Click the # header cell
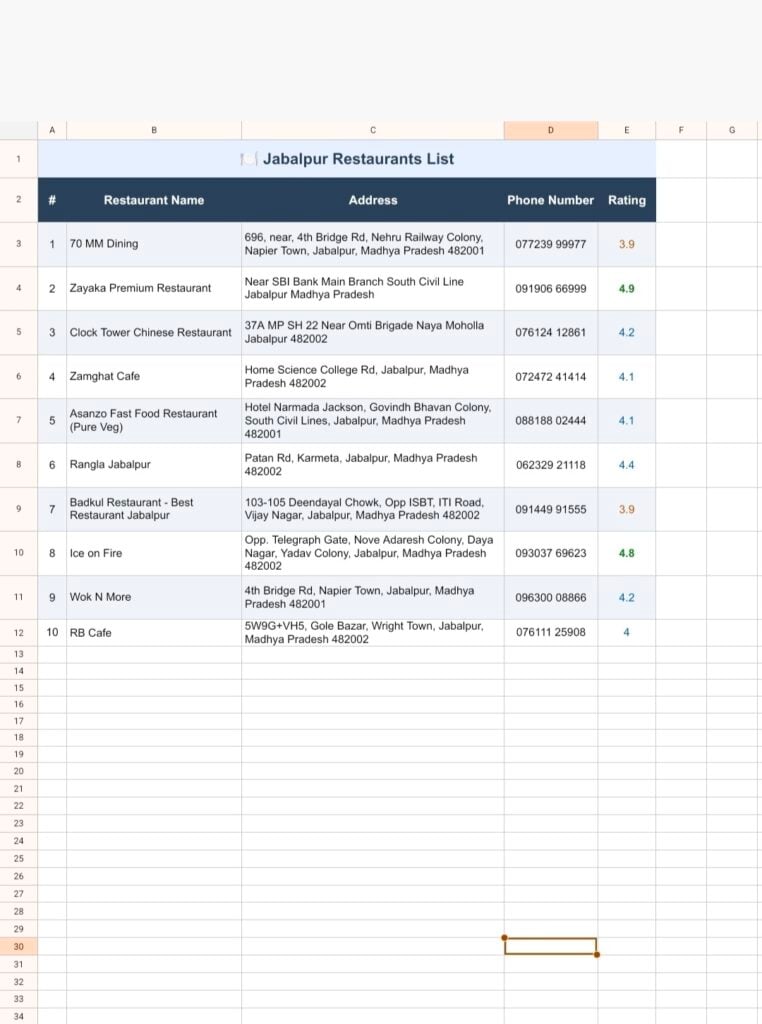Screen dimensions: 762x1024 [52, 200]
